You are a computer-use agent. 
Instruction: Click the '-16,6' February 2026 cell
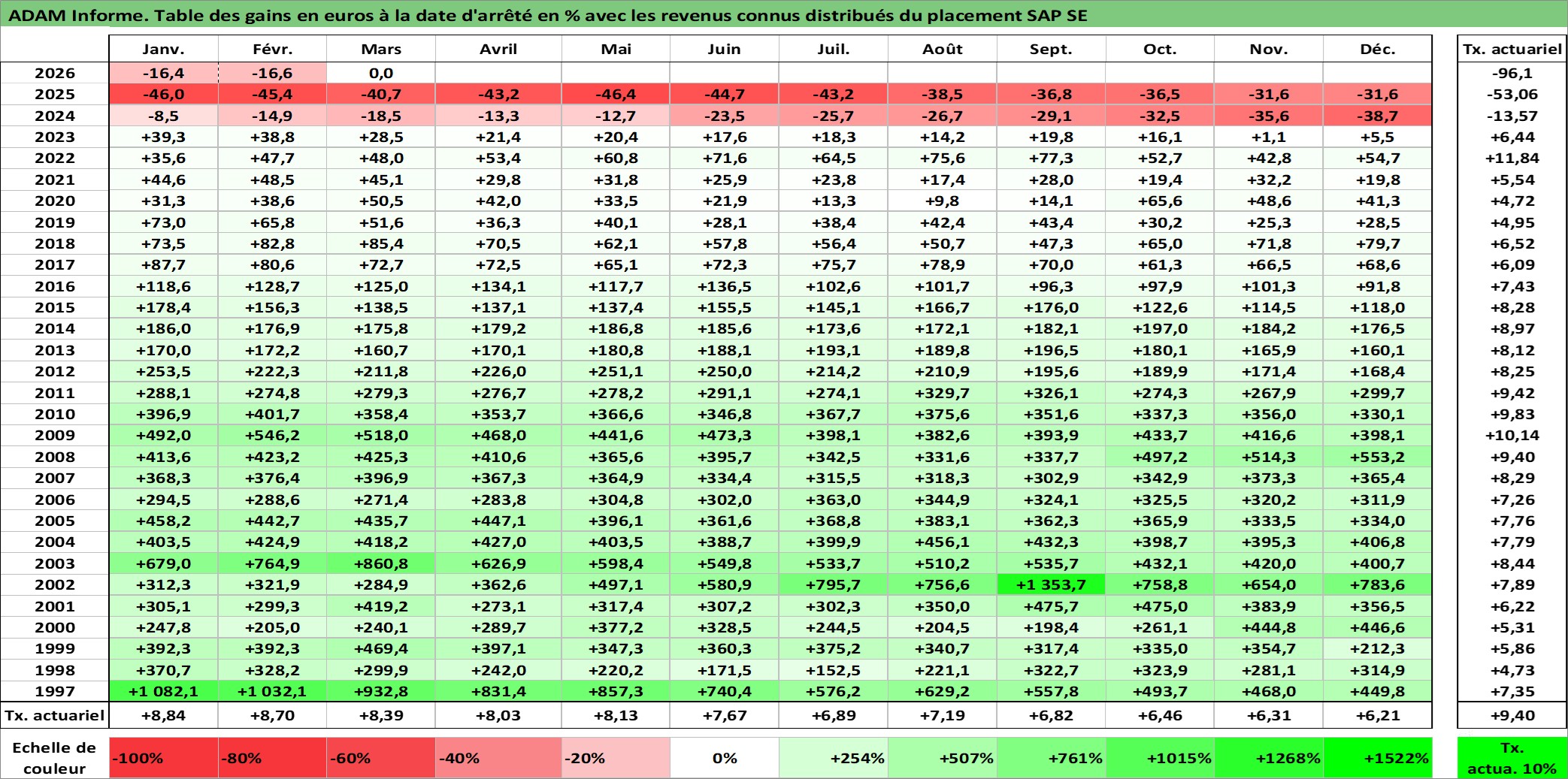point(272,73)
